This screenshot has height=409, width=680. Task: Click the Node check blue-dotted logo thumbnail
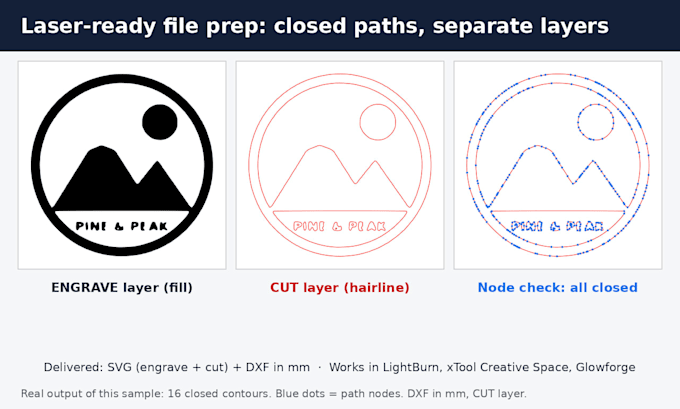[x=558, y=165]
